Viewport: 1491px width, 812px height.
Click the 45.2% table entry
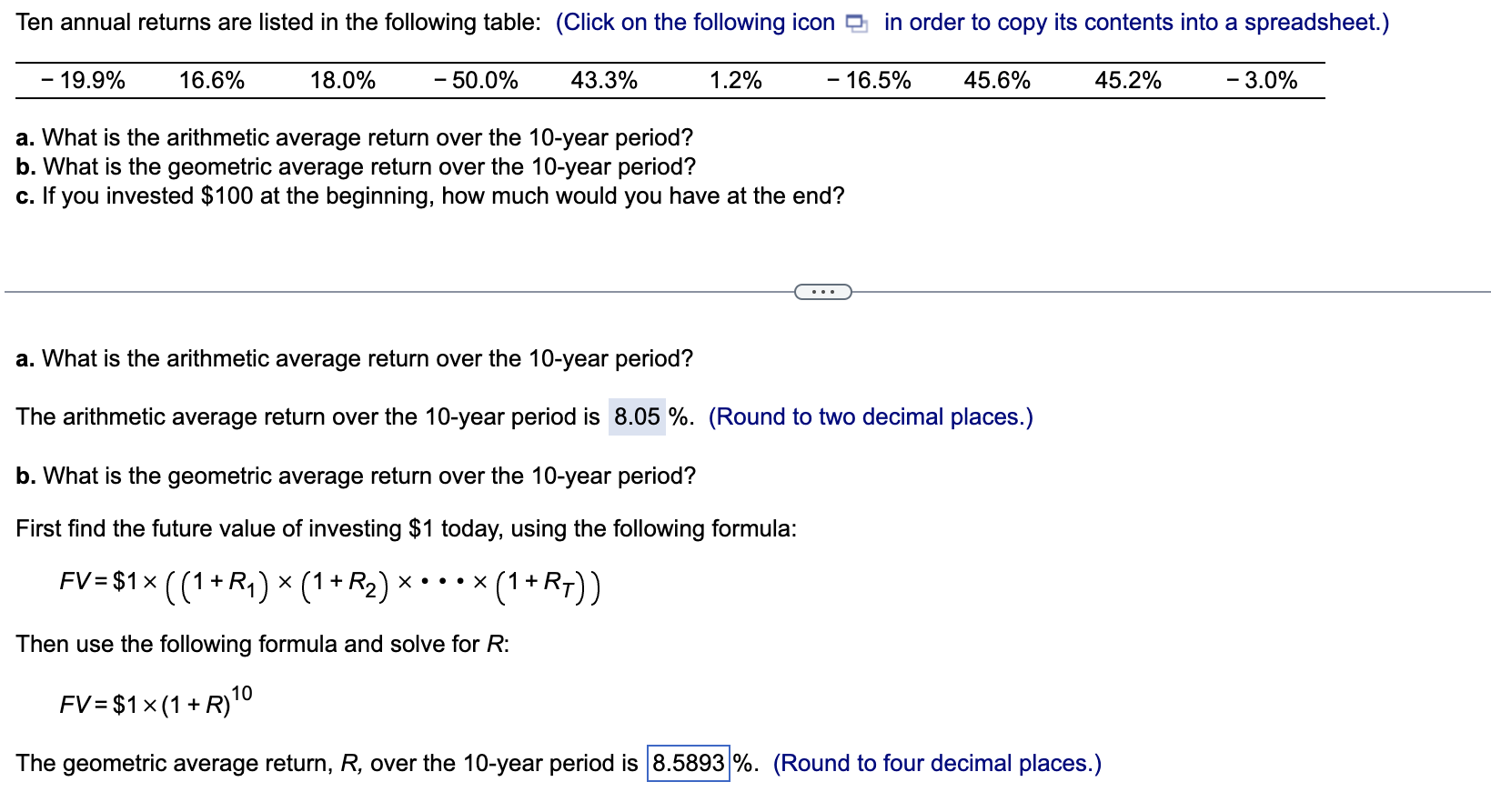[x=1127, y=80]
